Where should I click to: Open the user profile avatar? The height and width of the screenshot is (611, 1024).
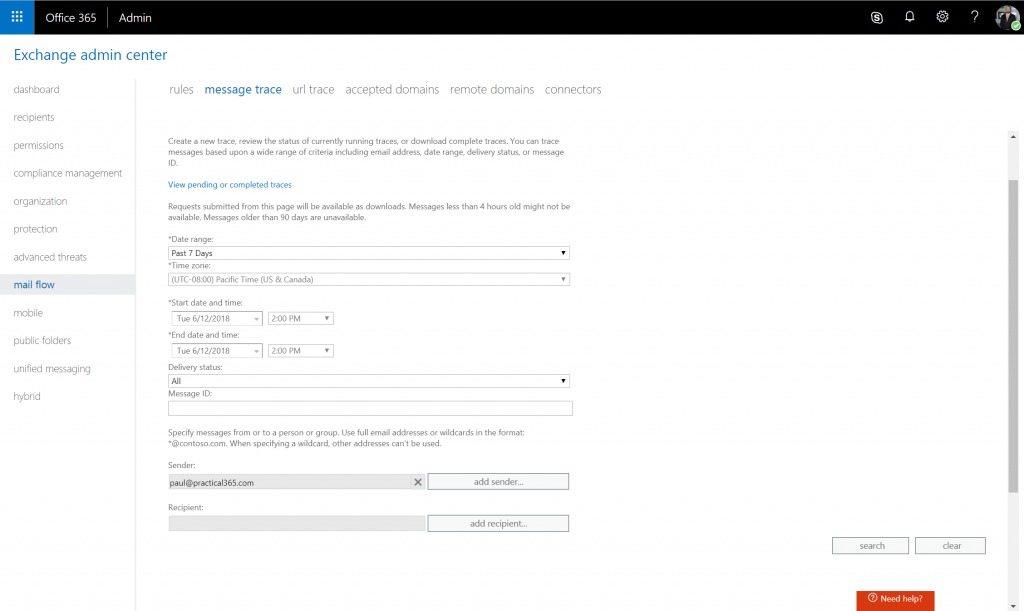pyautogui.click(x=1006, y=17)
